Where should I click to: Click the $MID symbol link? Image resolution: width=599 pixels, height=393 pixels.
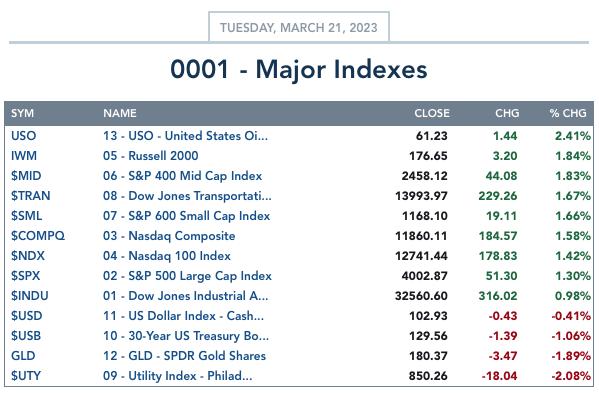click(26, 176)
